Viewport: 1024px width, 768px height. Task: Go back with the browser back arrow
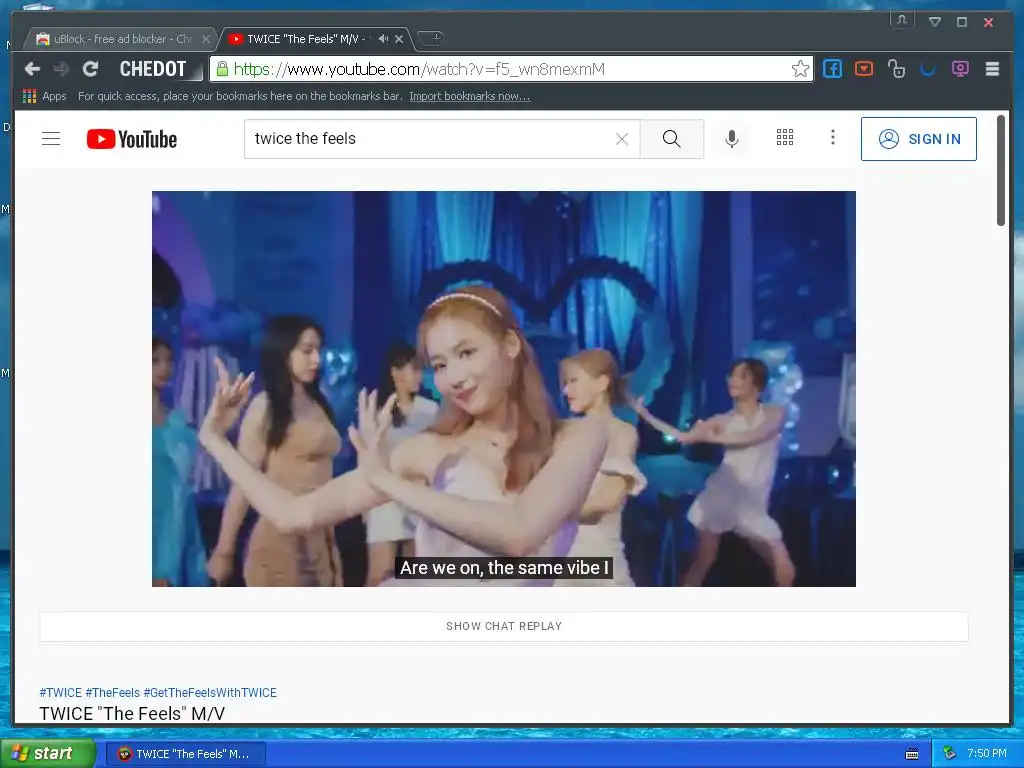[x=32, y=69]
